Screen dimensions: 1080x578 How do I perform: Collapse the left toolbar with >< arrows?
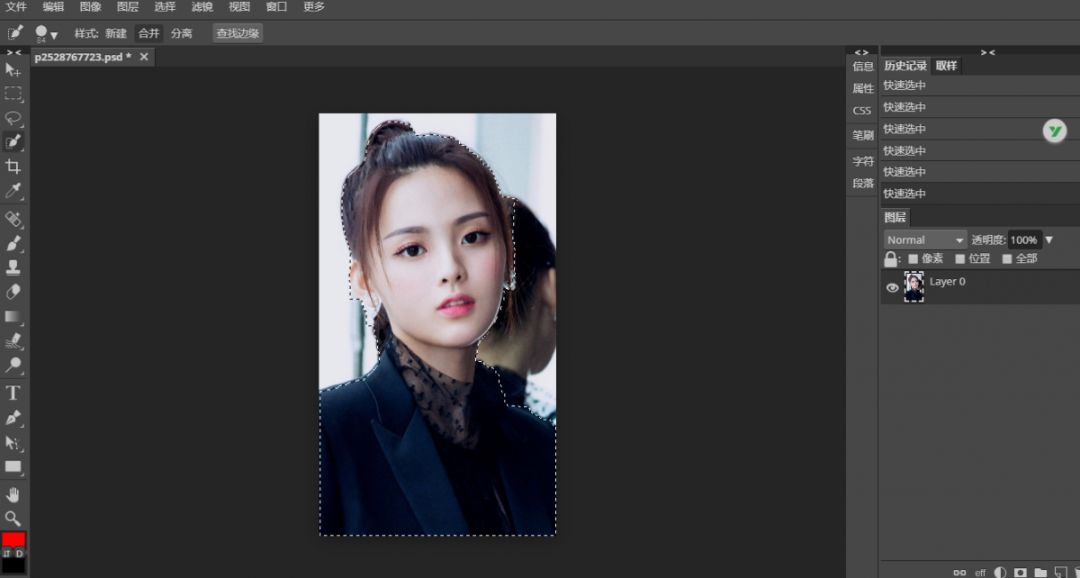click(14, 52)
